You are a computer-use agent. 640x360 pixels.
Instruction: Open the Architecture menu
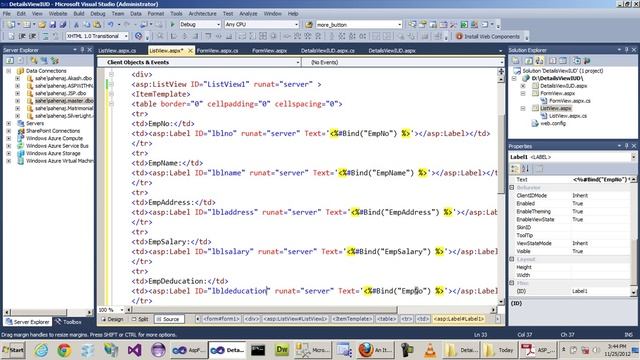click(x=202, y=13)
